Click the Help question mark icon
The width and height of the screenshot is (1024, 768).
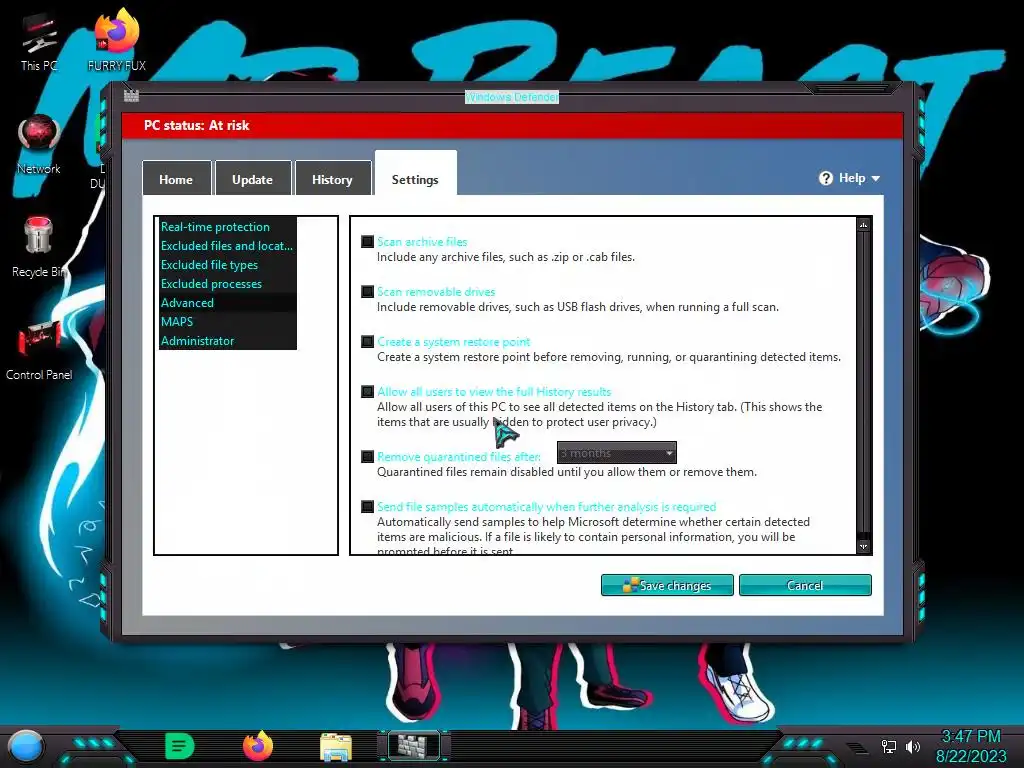(825, 178)
